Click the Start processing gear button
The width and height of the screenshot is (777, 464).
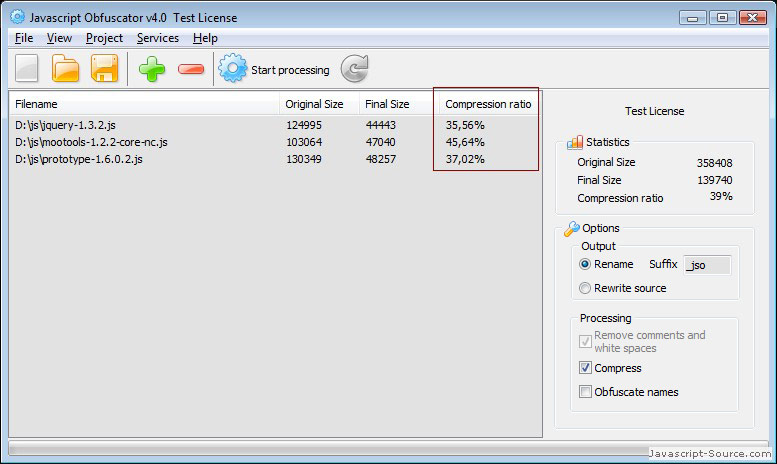click(274, 68)
